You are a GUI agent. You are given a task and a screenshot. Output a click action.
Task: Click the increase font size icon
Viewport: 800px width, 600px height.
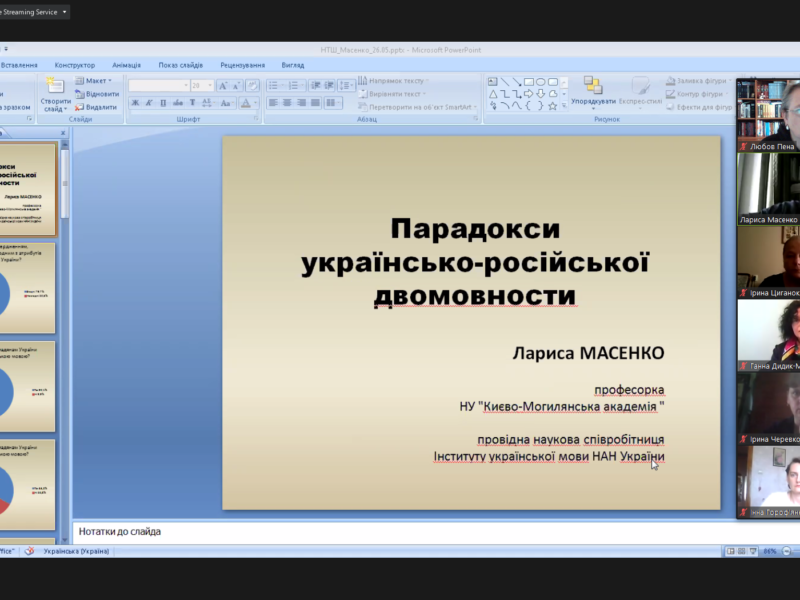click(x=224, y=86)
